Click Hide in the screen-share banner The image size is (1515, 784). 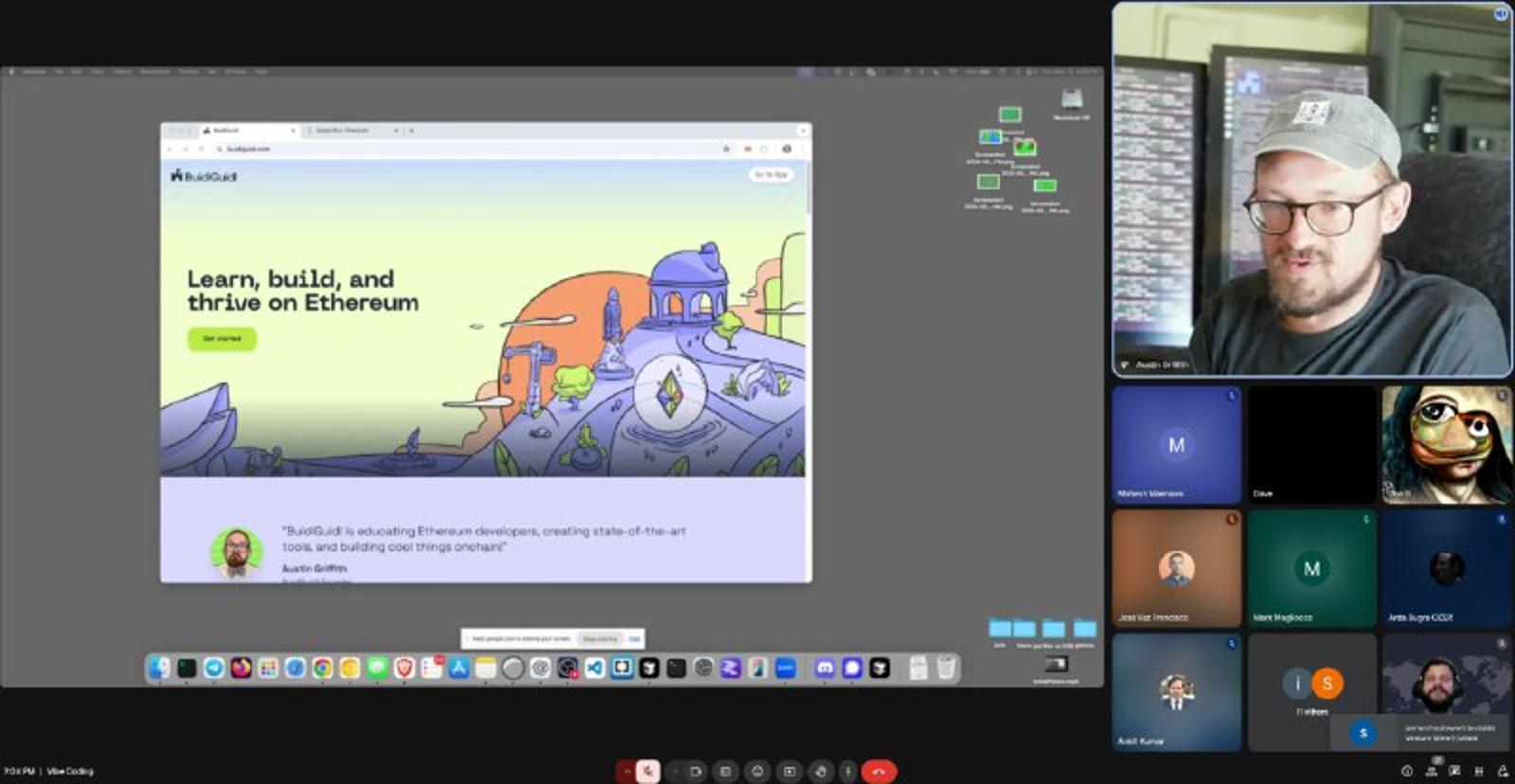coord(634,639)
